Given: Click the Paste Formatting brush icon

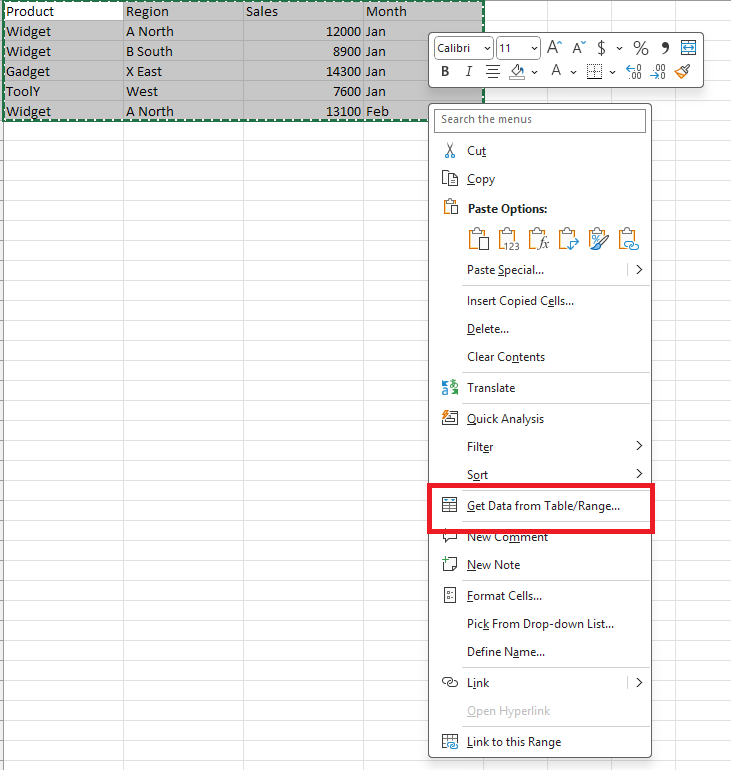Looking at the screenshot, I should (x=599, y=239).
